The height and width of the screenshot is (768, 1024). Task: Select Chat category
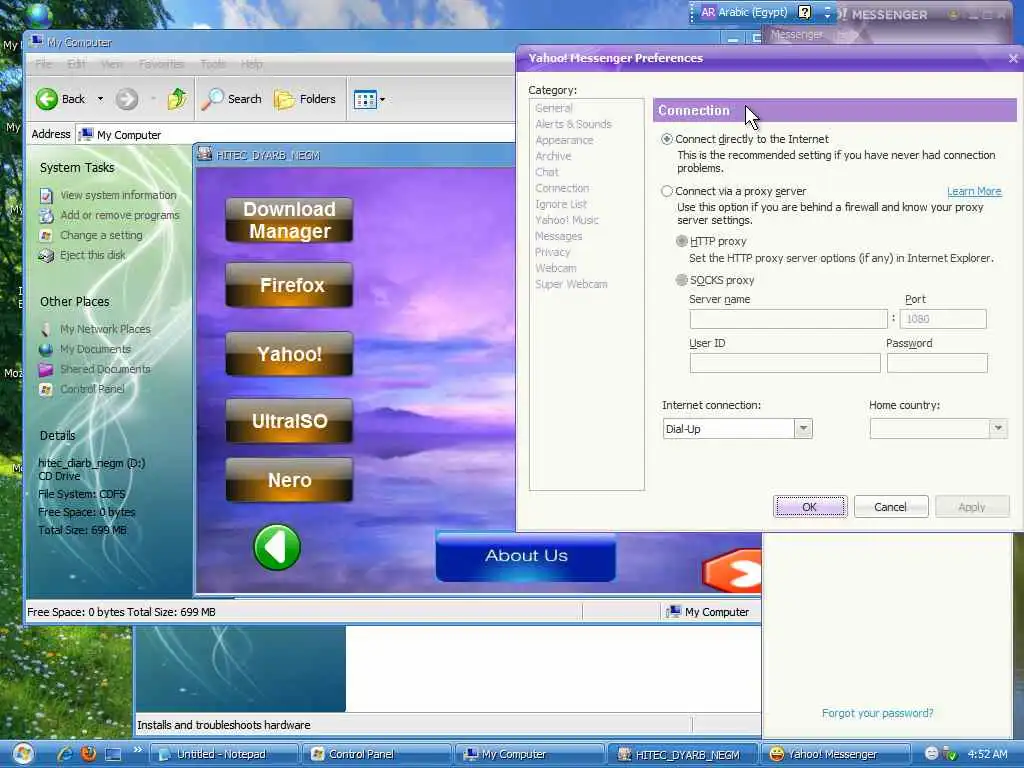pyautogui.click(x=547, y=172)
